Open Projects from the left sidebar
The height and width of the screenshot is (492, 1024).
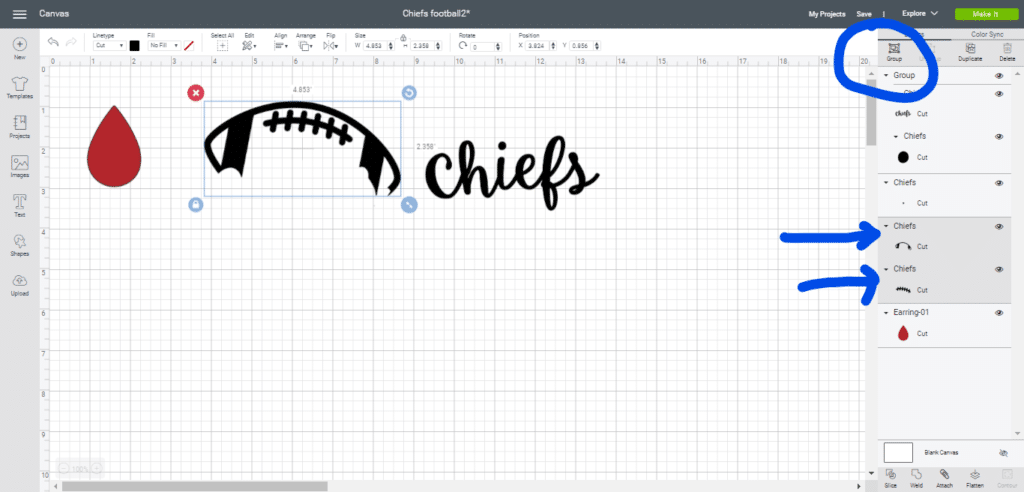(x=20, y=127)
